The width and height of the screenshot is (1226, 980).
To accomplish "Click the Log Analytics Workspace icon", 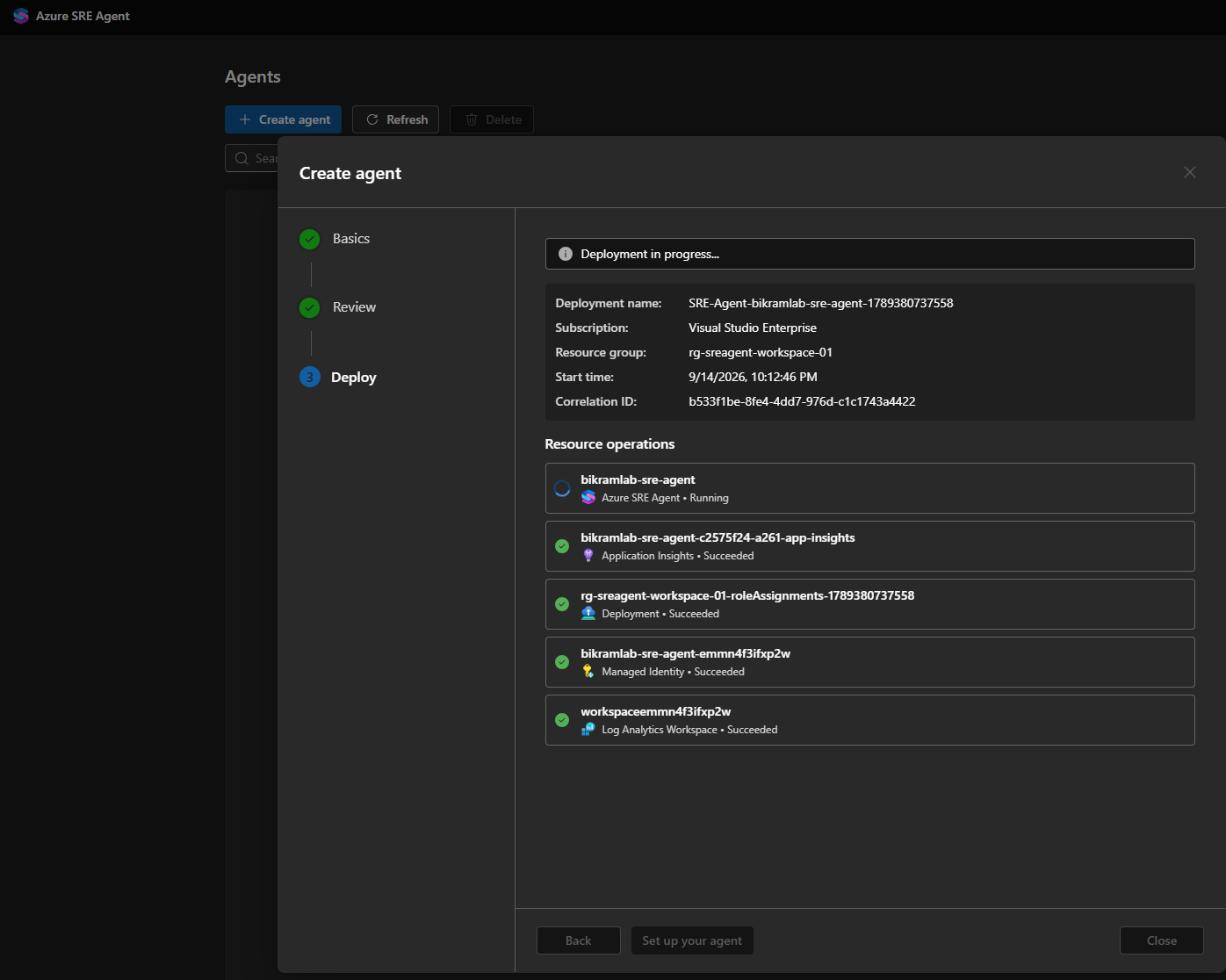I will click(x=588, y=730).
